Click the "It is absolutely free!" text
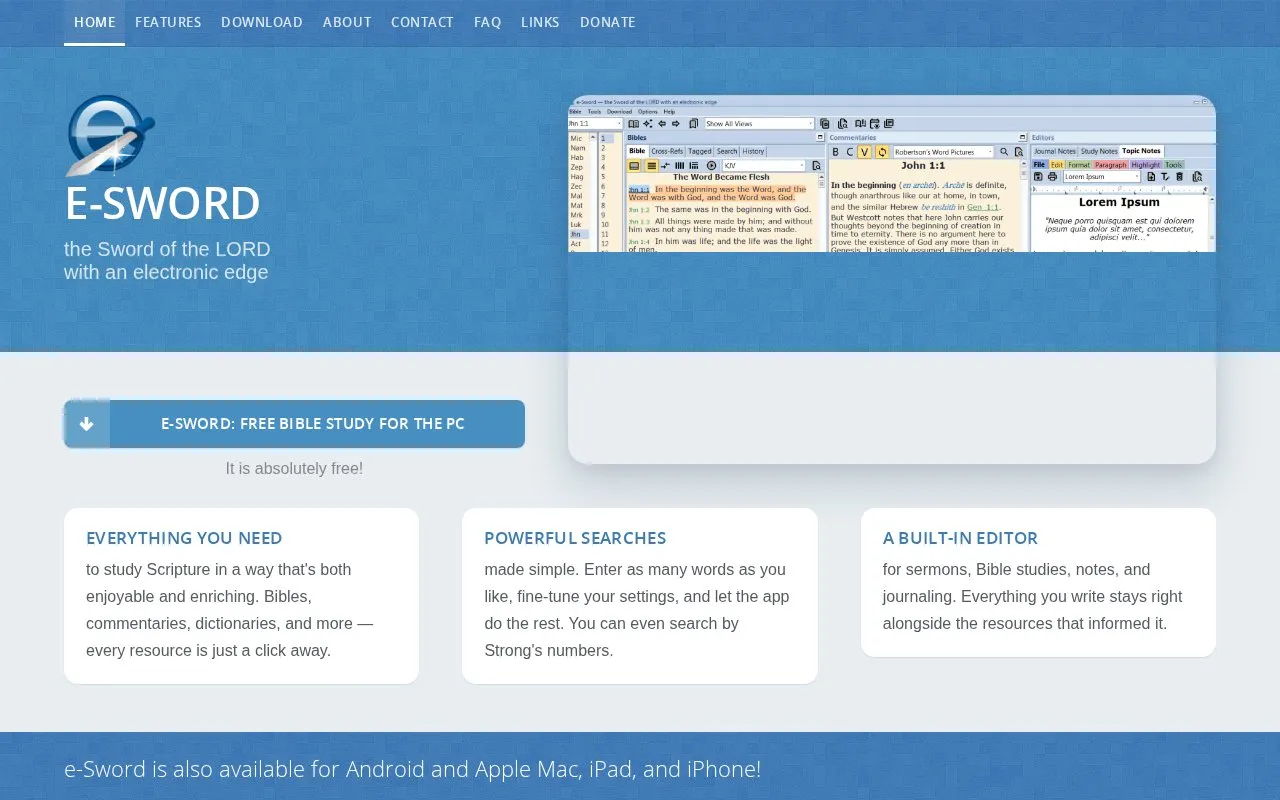 point(294,468)
